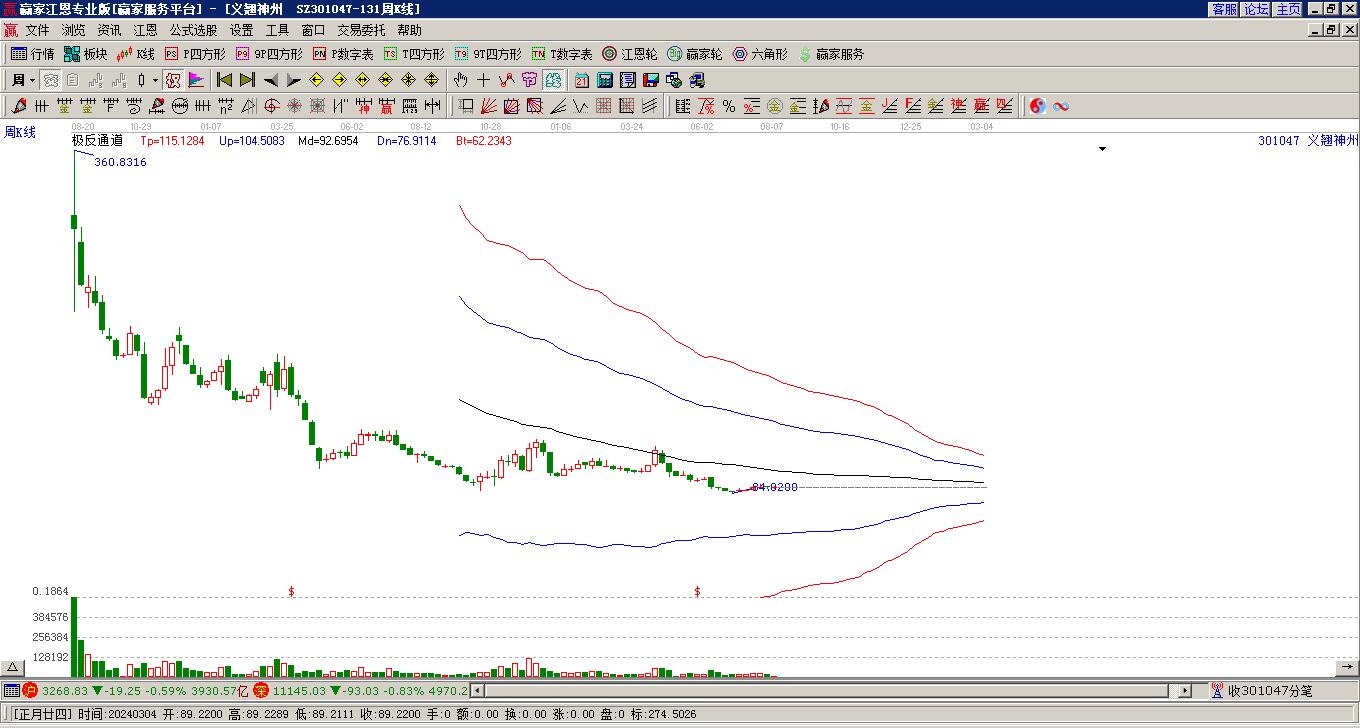1360x728 pixels.
Task: Open the 行情 quotes view
Action: click(x=32, y=54)
